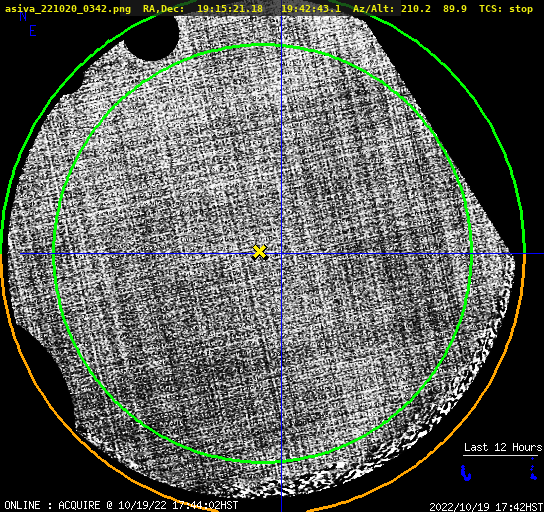Click the RA value 19:15:21.18
The image size is (544, 512).
tap(230, 9)
